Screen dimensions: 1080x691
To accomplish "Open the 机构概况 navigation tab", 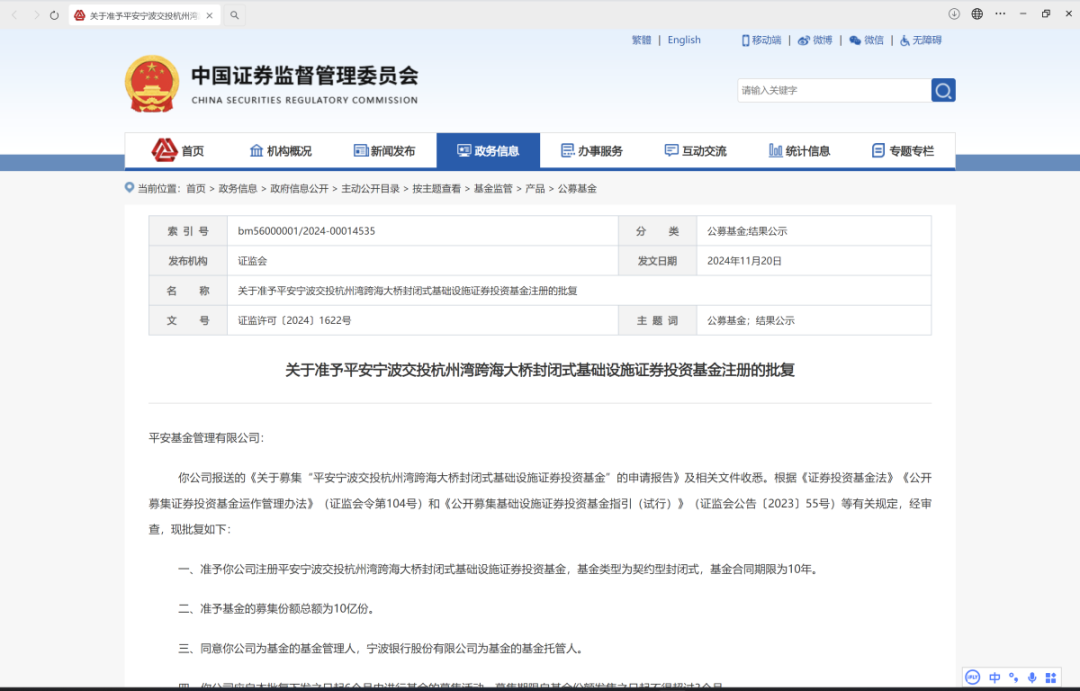I will point(280,150).
